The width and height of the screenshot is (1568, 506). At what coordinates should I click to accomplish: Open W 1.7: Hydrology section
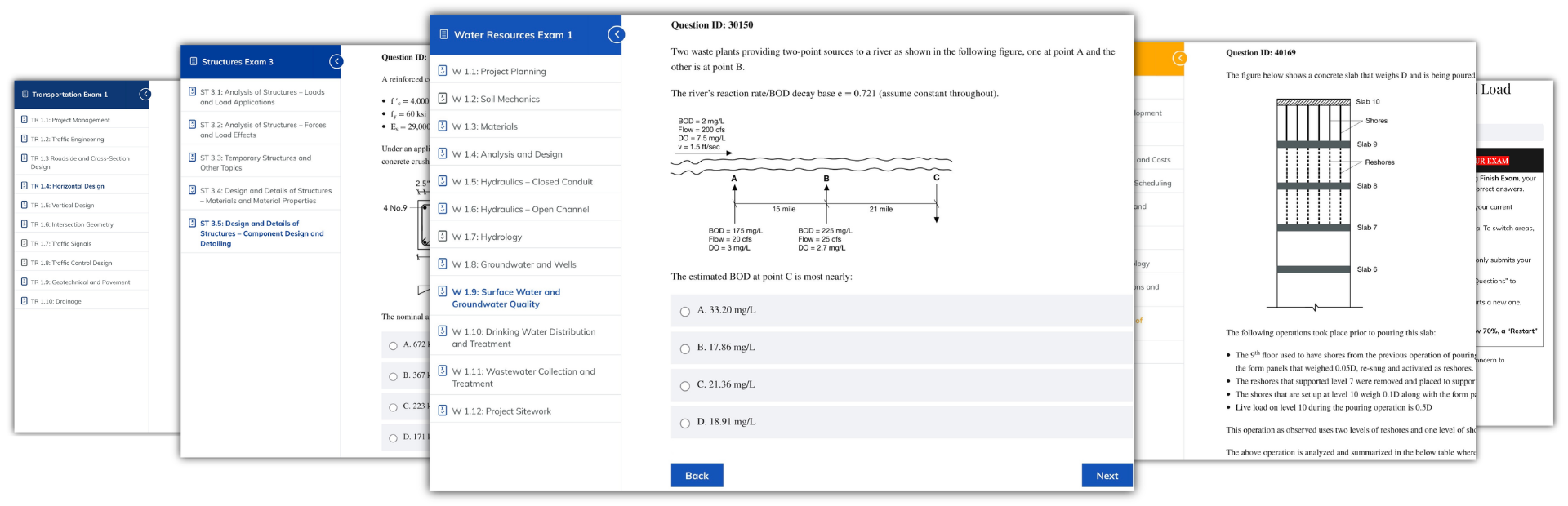pyautogui.click(x=487, y=237)
